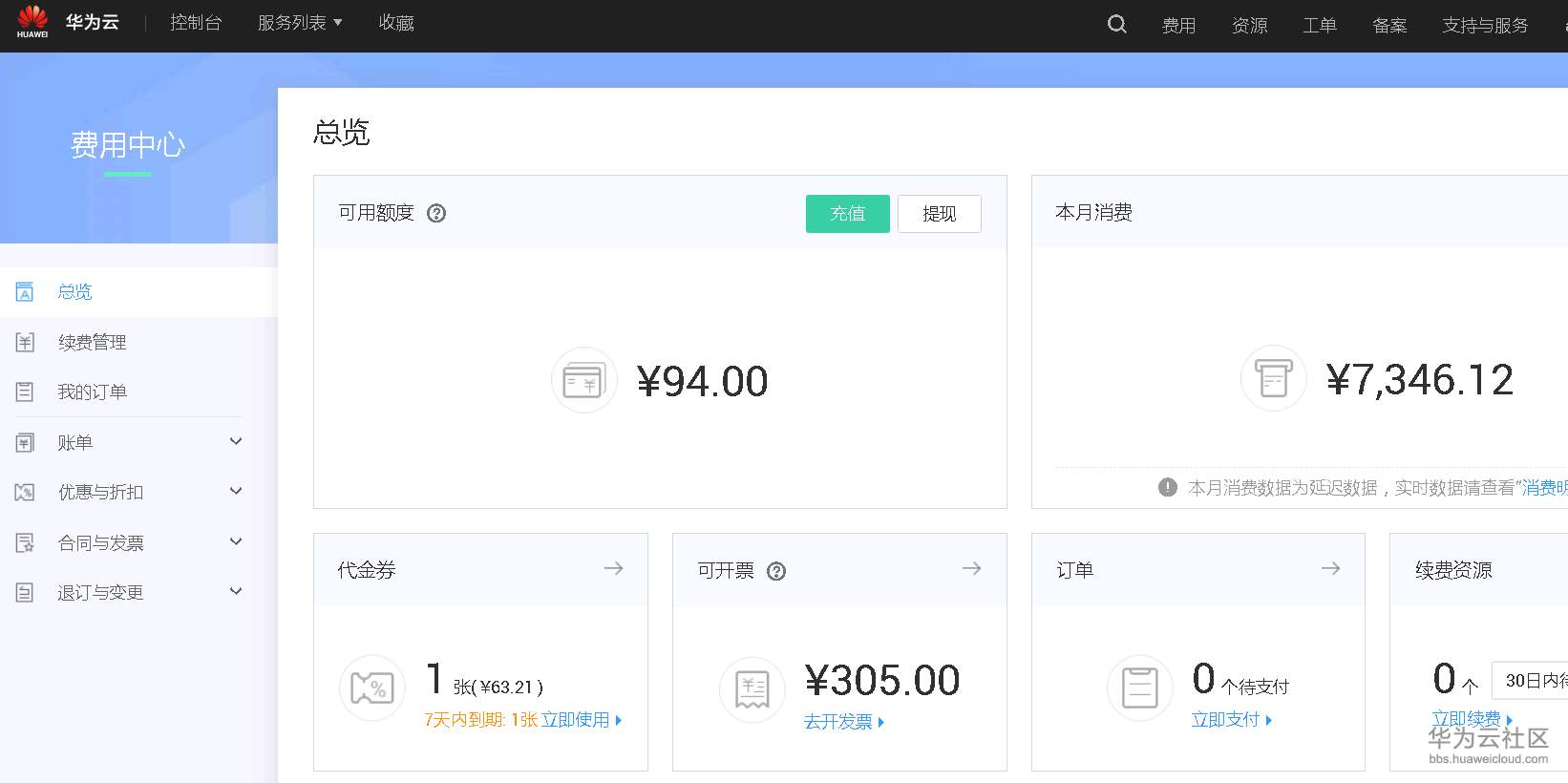Expand the 合同与发票 sidebar section
Viewport: 1568px width, 783px height.
click(x=236, y=541)
